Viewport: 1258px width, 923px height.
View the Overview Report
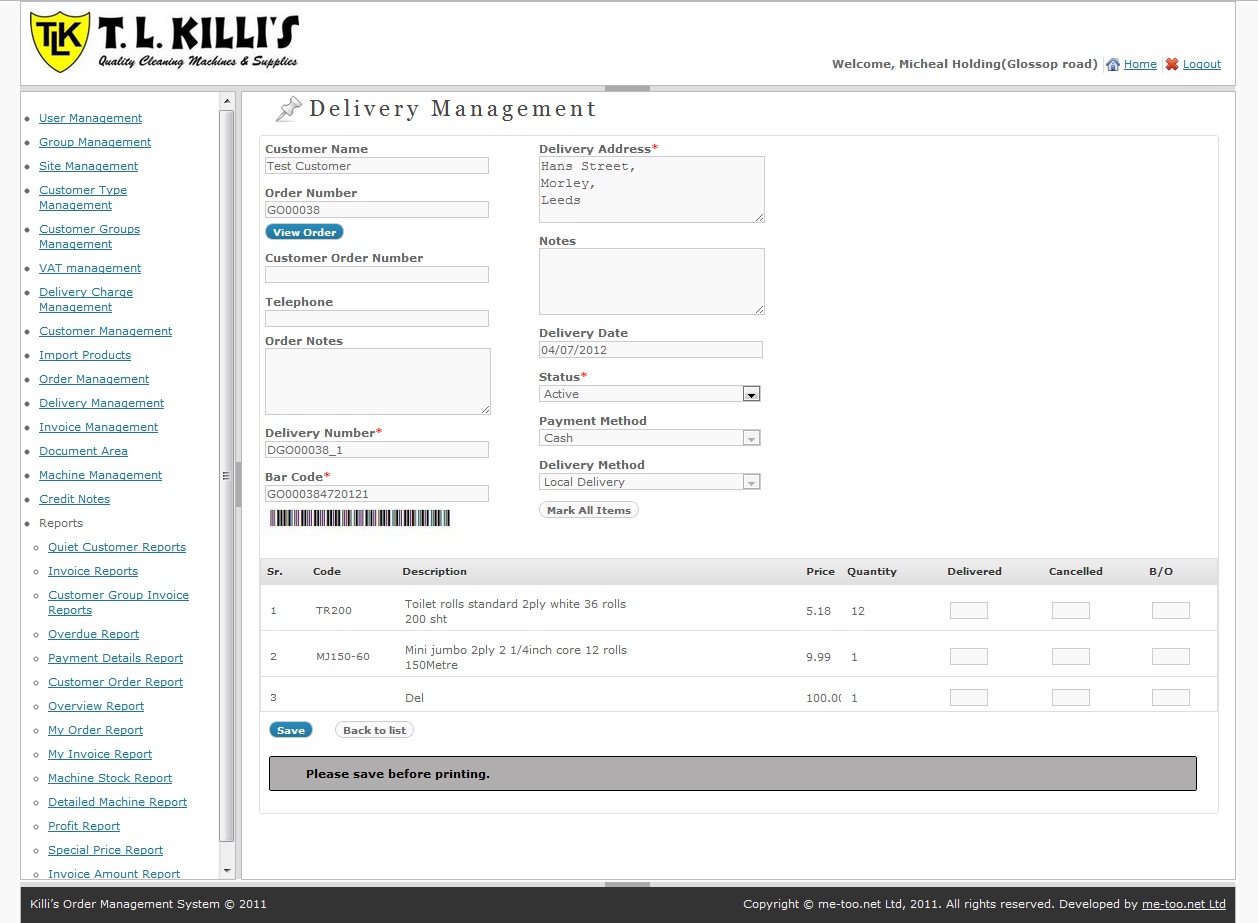click(96, 706)
